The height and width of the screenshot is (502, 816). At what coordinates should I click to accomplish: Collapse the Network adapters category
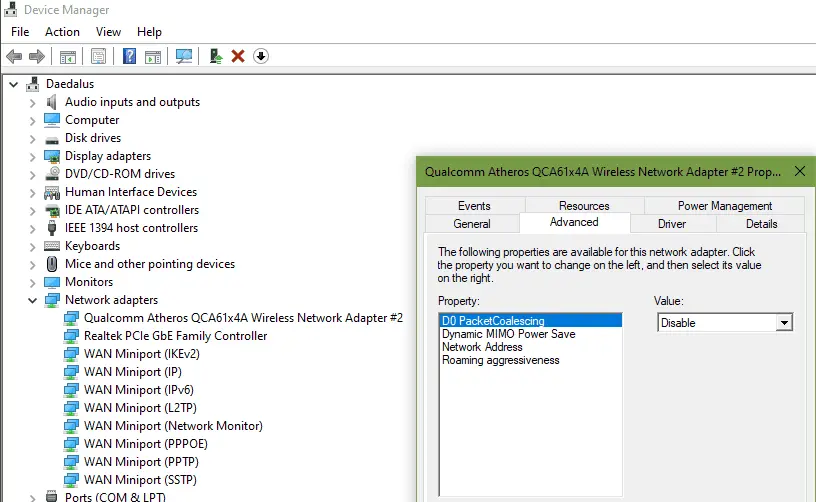(32, 300)
